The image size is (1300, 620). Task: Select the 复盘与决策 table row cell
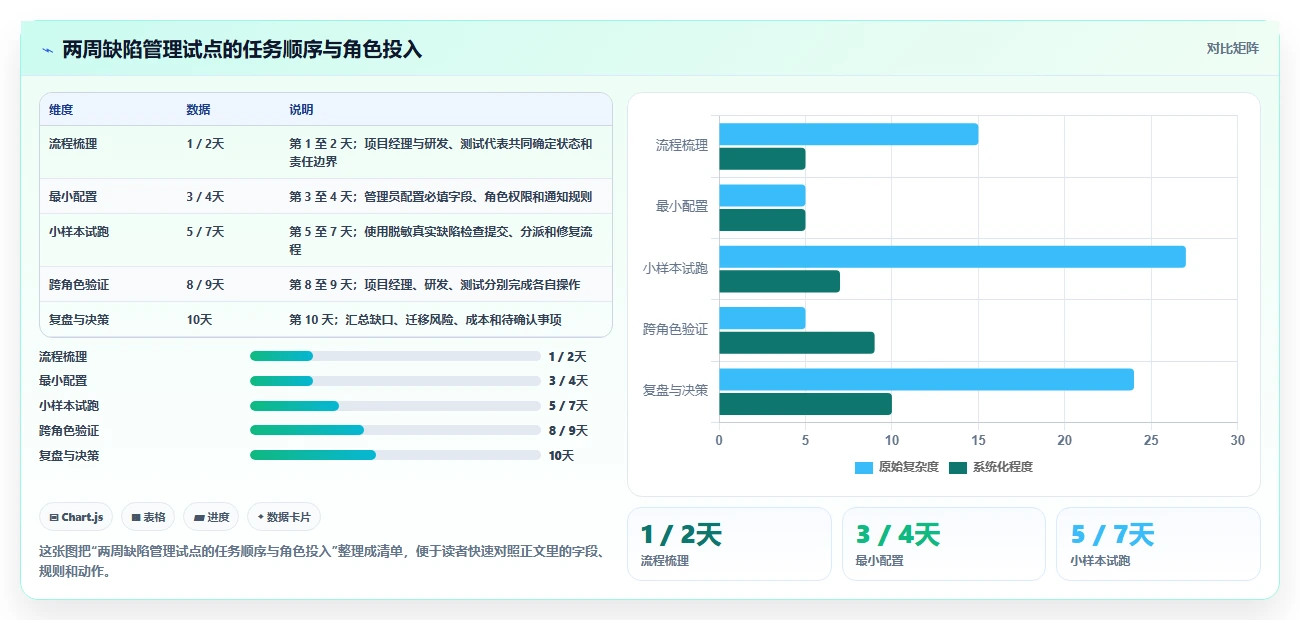point(79,320)
